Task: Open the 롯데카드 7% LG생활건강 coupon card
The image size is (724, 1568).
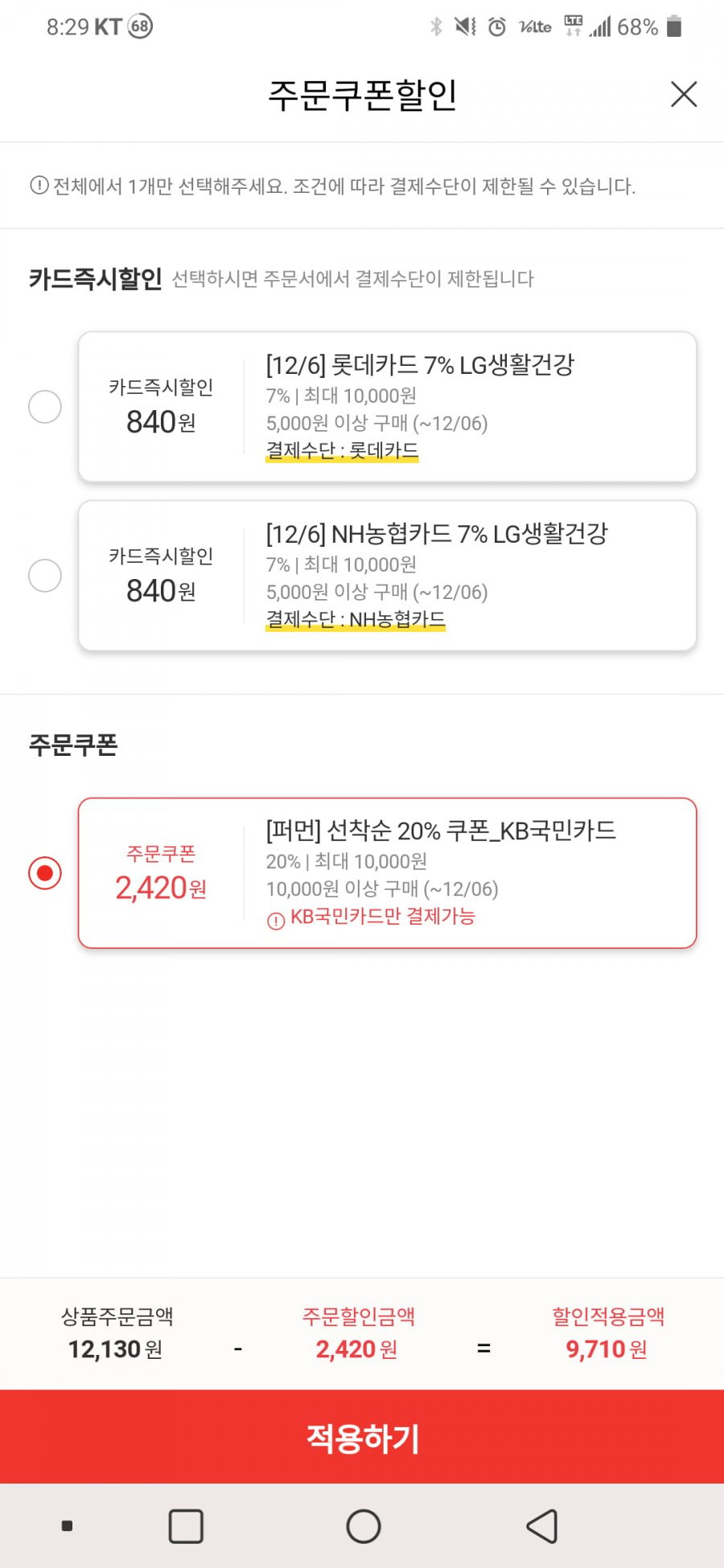Action: [387, 407]
